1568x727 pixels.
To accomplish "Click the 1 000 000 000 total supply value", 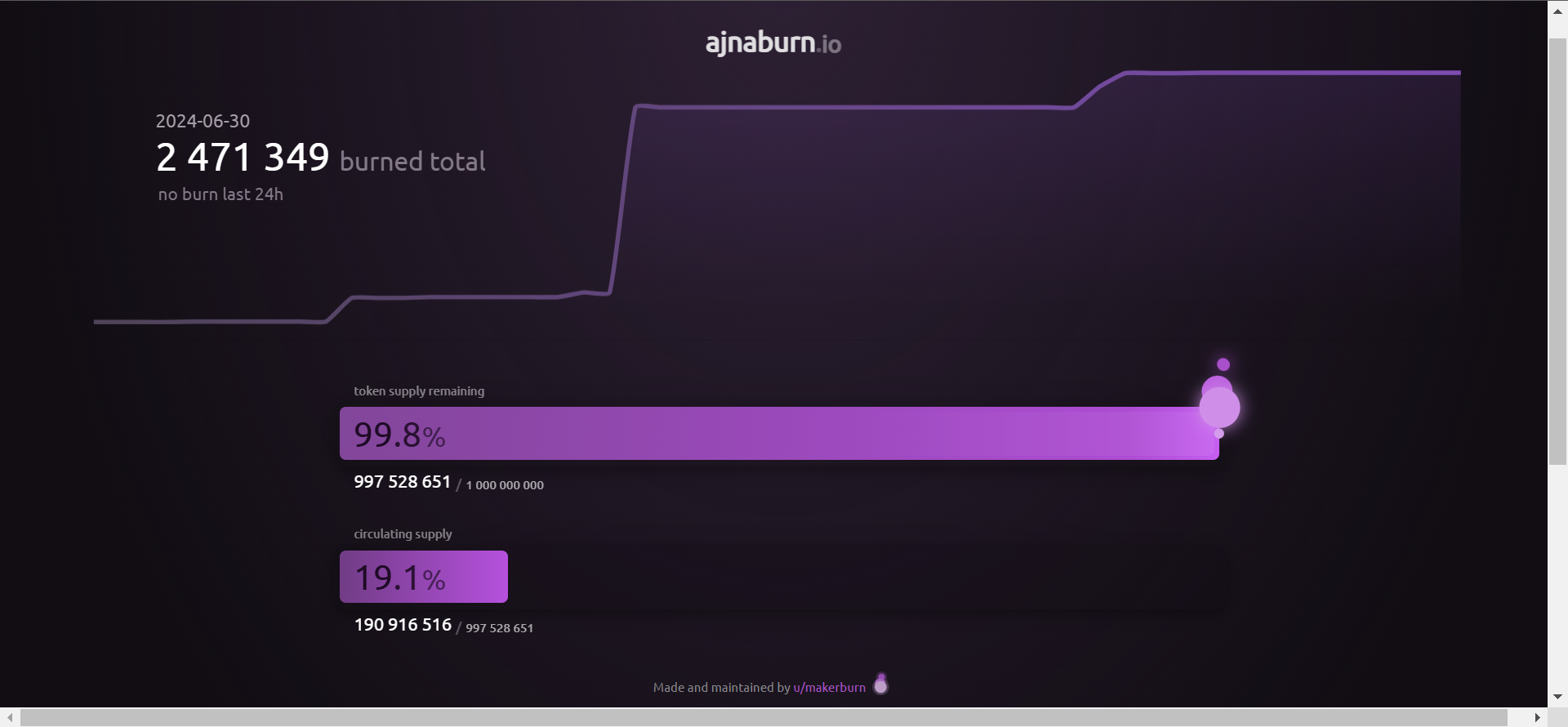I will click(x=505, y=485).
